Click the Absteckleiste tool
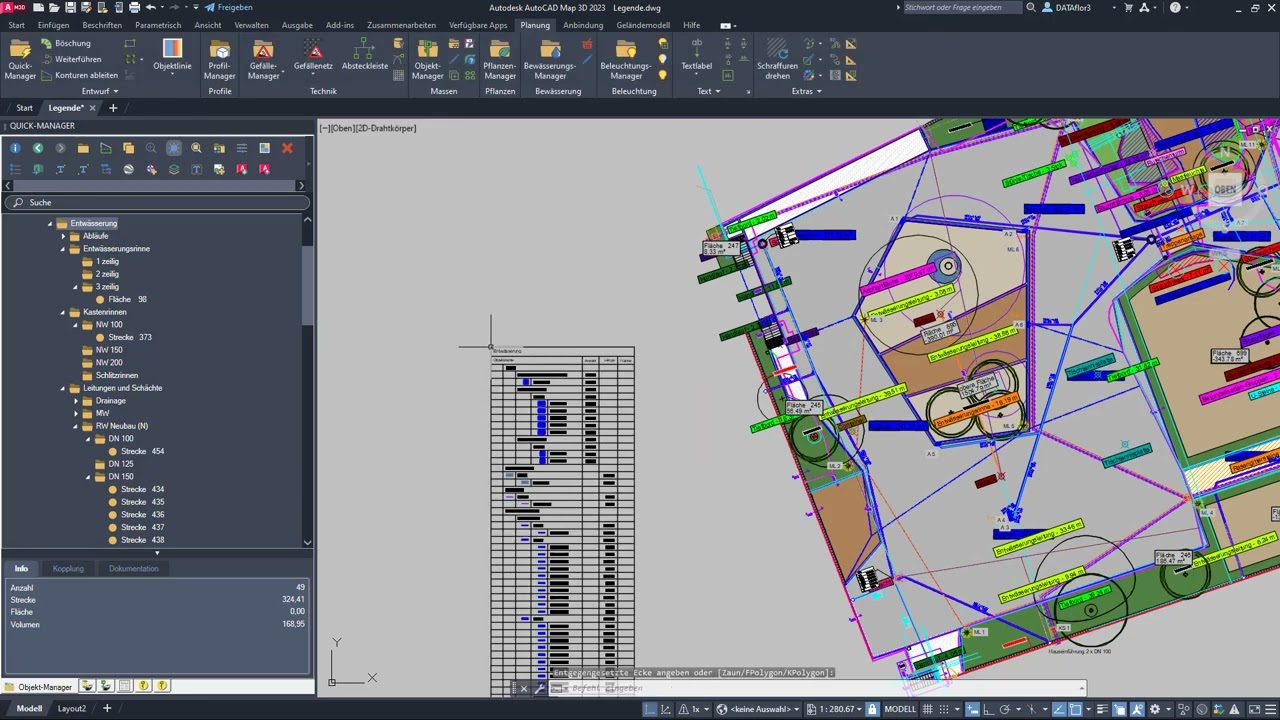The width and height of the screenshot is (1280, 720). pyautogui.click(x=364, y=56)
